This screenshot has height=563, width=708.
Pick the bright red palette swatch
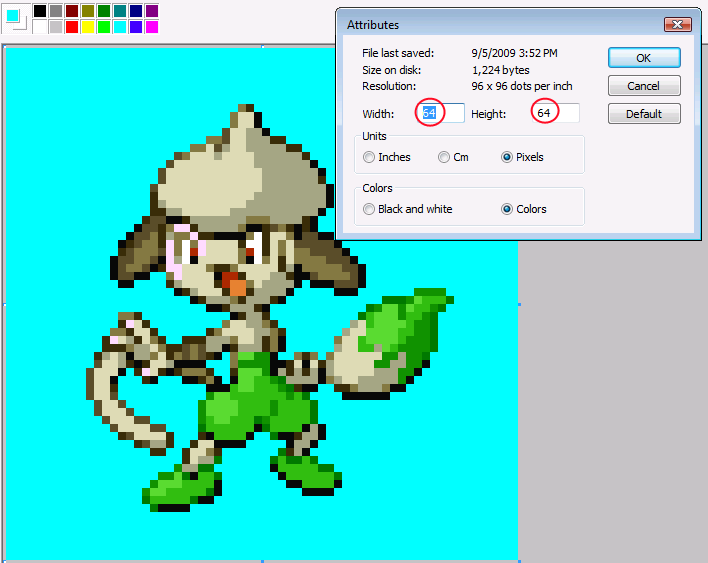[72, 27]
